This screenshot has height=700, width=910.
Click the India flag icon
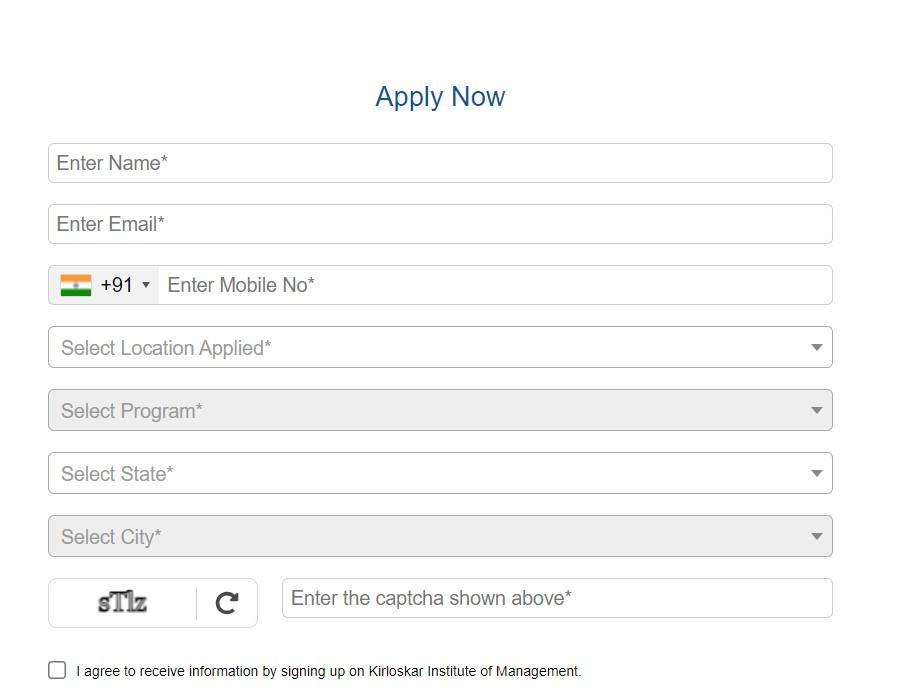75,285
